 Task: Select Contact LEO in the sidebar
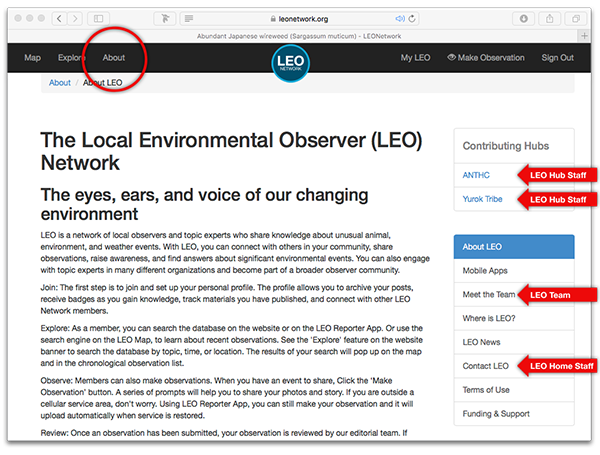click(485, 366)
